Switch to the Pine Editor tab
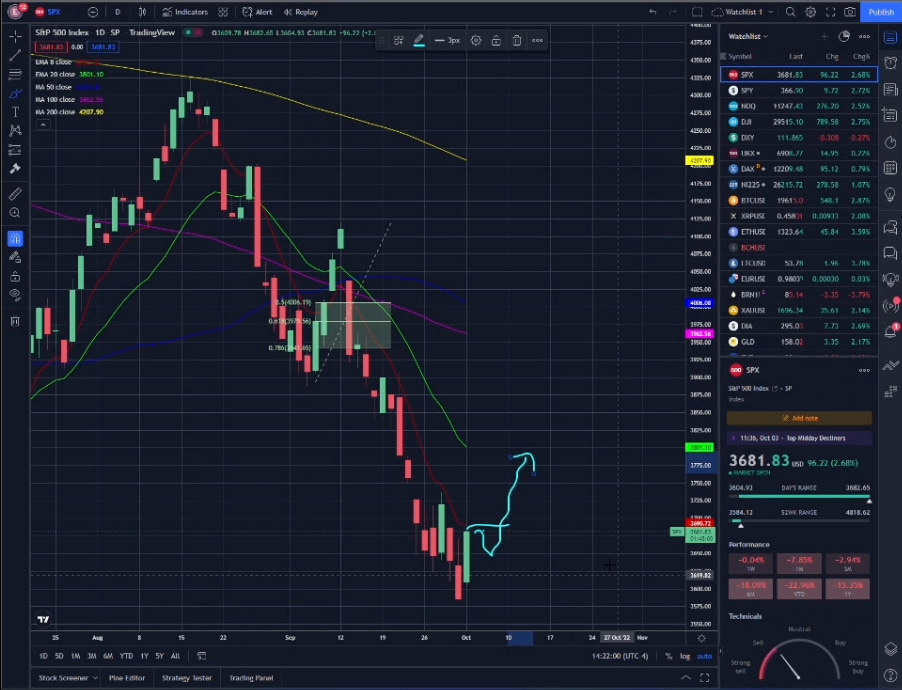Image resolution: width=902 pixels, height=690 pixels. 130,677
